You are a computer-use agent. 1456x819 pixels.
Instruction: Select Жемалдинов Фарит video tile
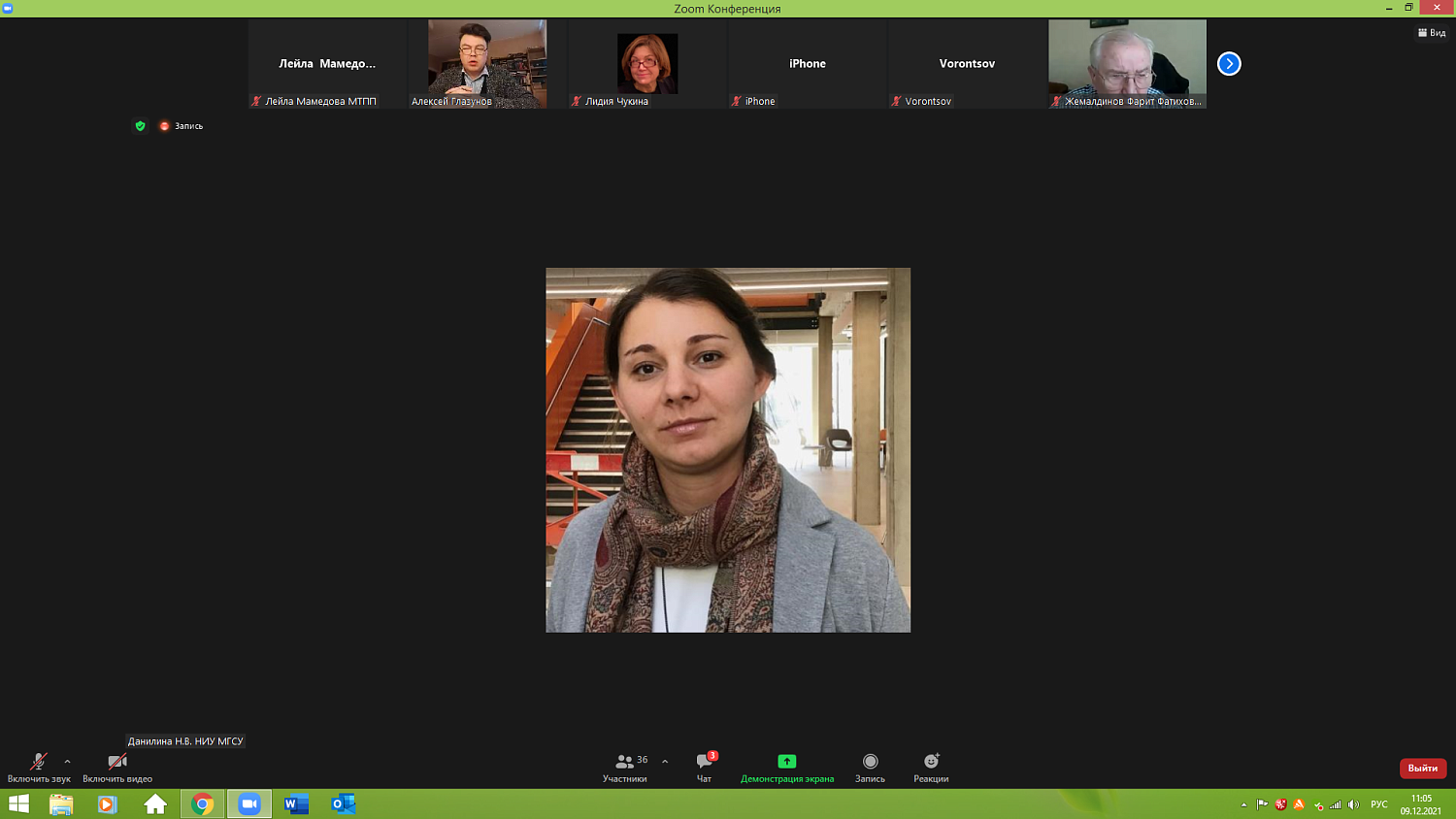click(x=1128, y=64)
